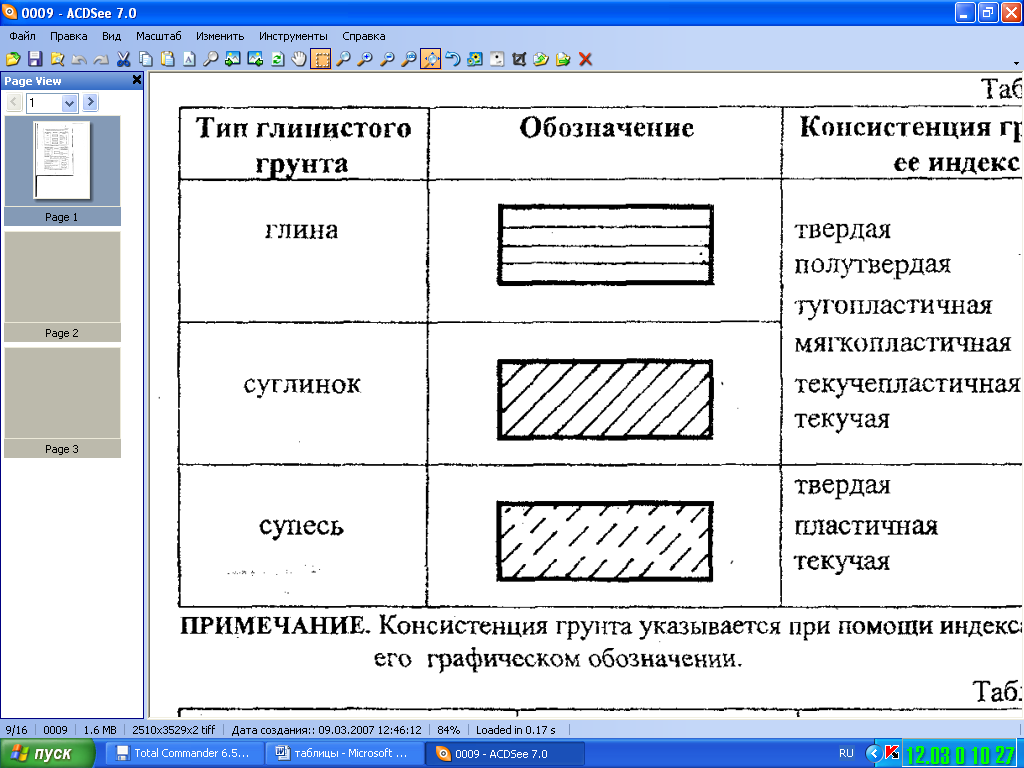Image resolution: width=1024 pixels, height=768 pixels.
Task: Click the green taskbar clock display
Action: point(960,755)
